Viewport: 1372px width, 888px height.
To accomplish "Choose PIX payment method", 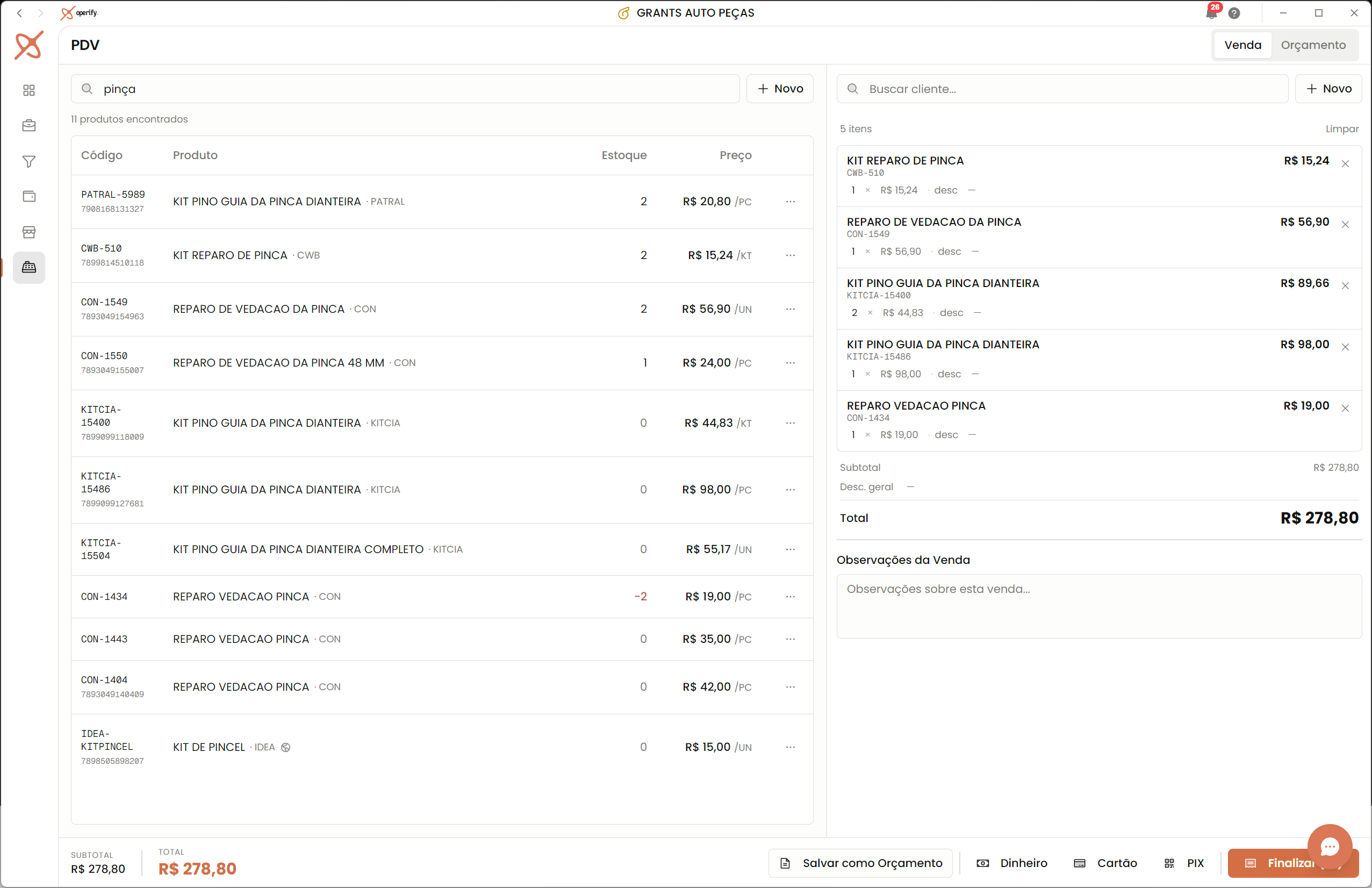I will point(1184,863).
